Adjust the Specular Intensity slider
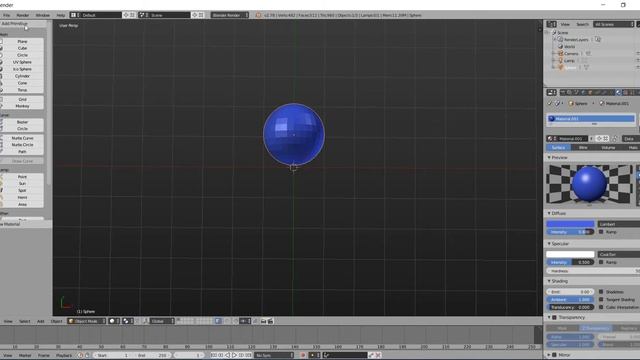Viewport: 640px width, 360px height. [x=570, y=262]
